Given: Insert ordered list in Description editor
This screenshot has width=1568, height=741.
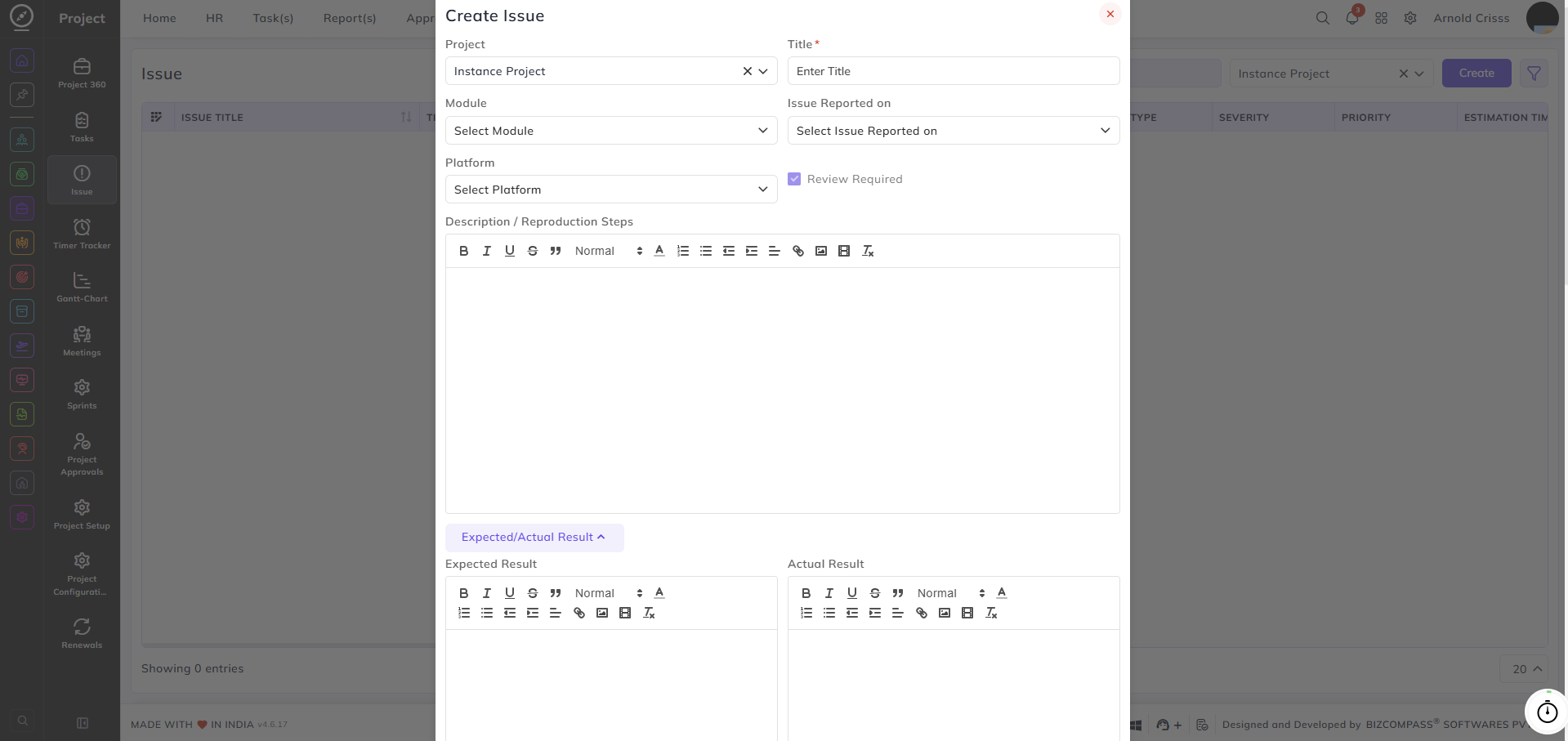Looking at the screenshot, I should (683, 251).
